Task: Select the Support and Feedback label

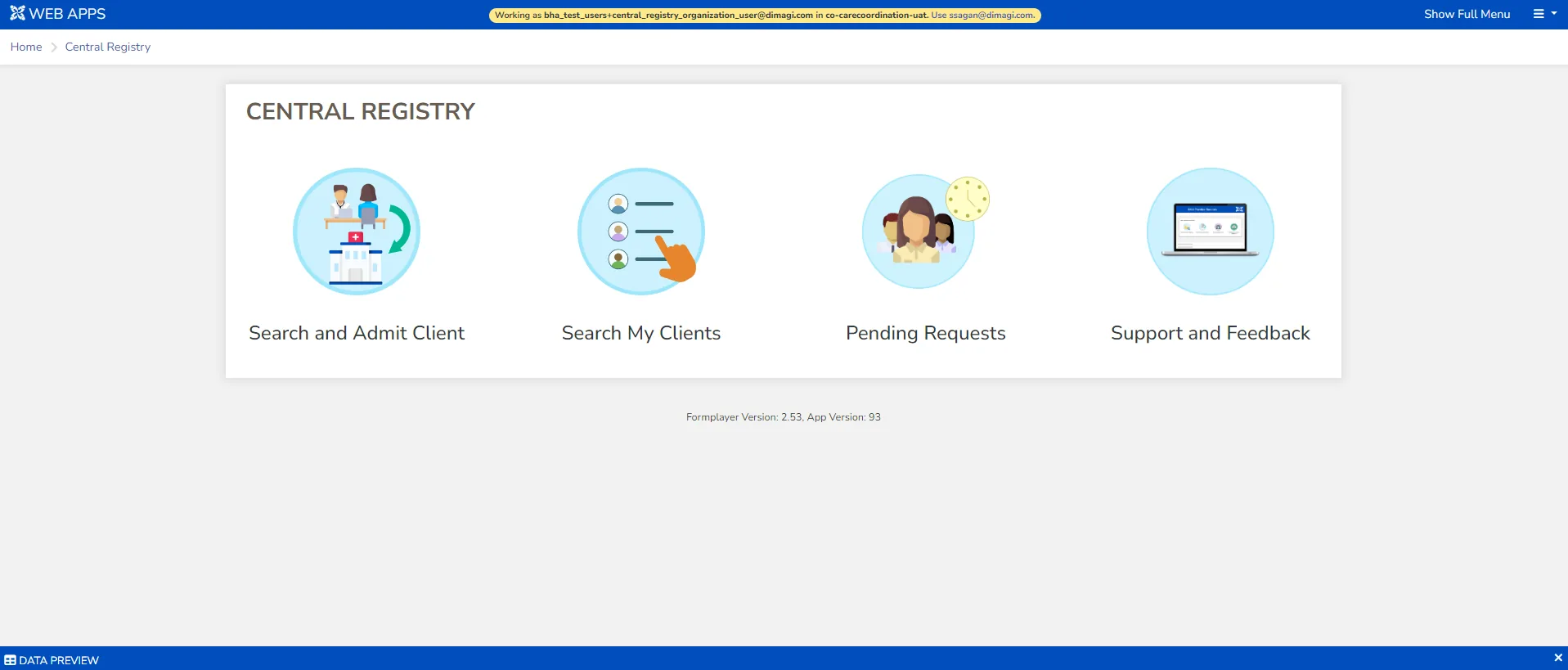Action: click(1211, 333)
